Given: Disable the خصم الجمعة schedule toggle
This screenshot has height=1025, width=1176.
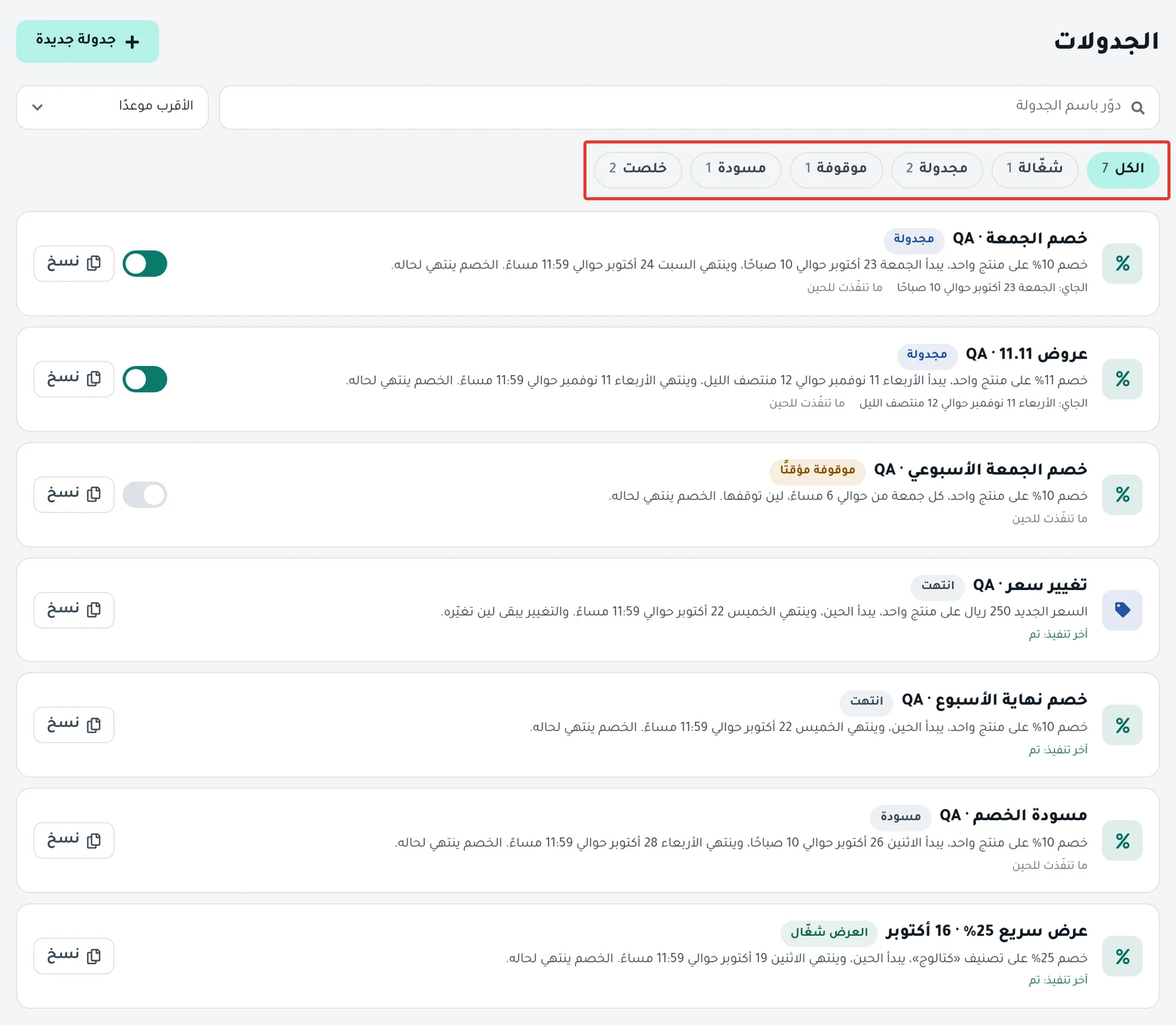Looking at the screenshot, I should point(145,263).
